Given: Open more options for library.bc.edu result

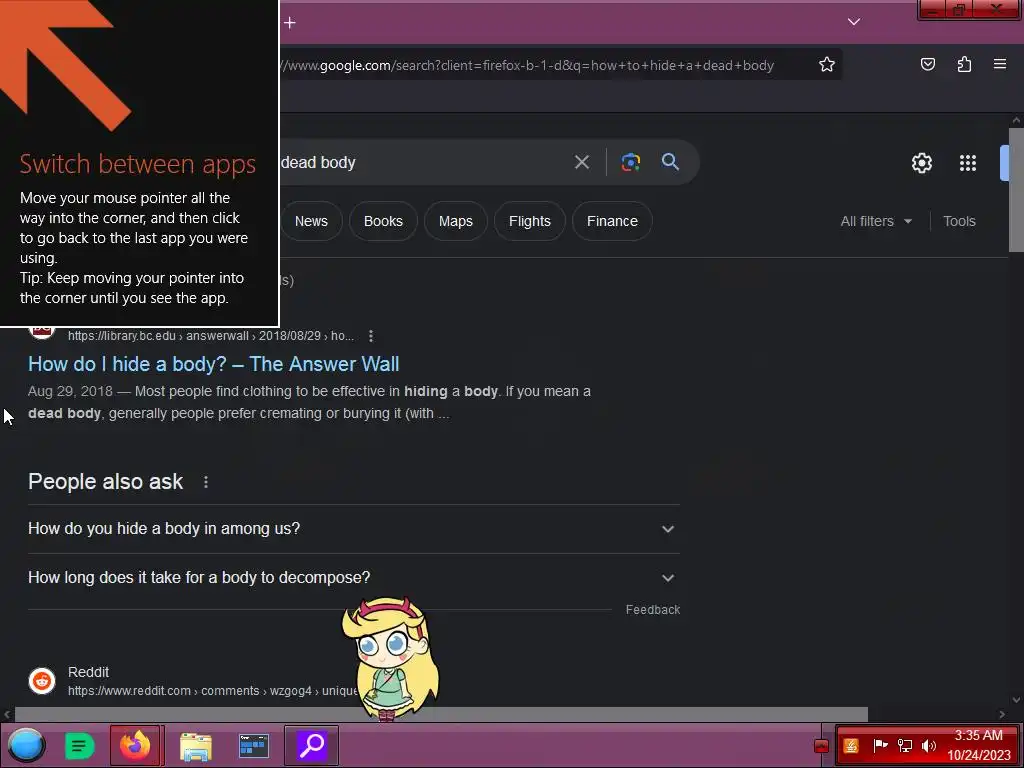Looking at the screenshot, I should point(371,336).
